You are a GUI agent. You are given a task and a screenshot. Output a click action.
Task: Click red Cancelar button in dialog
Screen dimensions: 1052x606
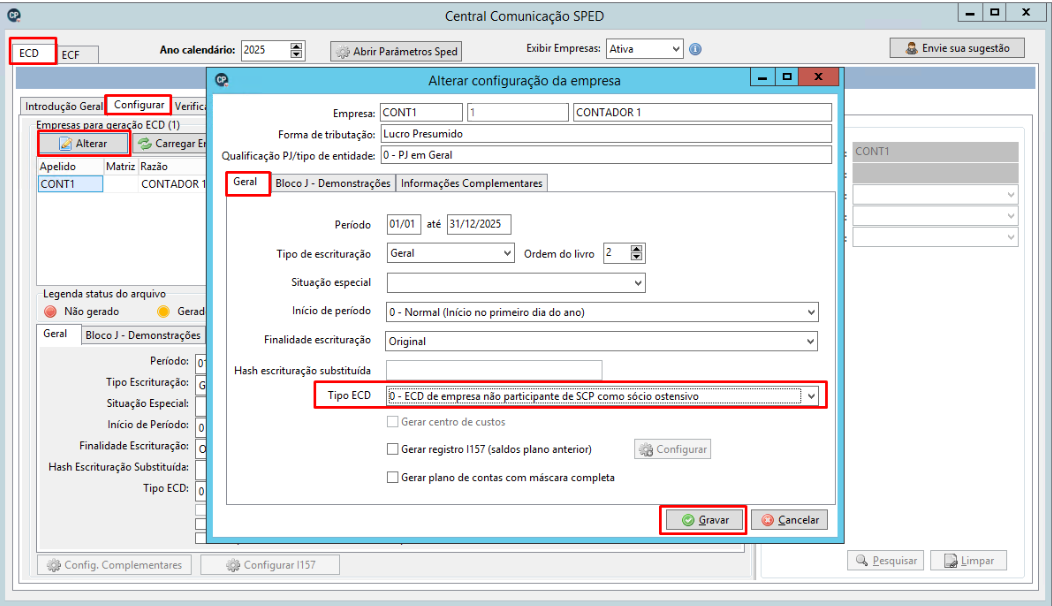pos(790,519)
